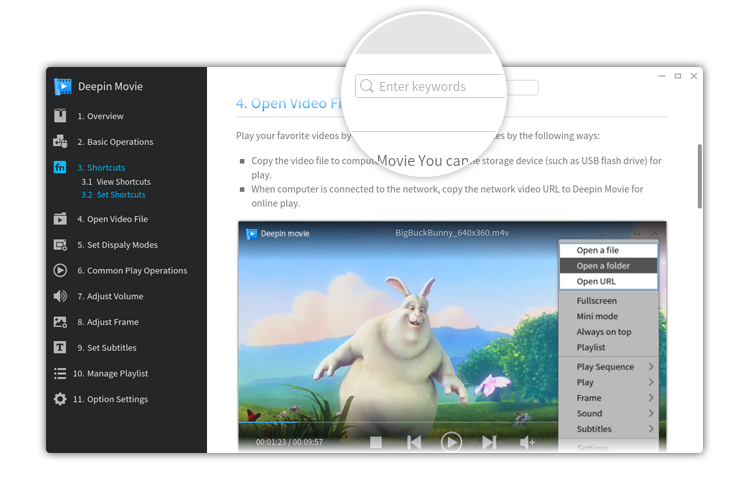Image resolution: width=749 pixels, height=500 pixels.
Task: Select Playlist in the context menu
Action: pos(609,347)
